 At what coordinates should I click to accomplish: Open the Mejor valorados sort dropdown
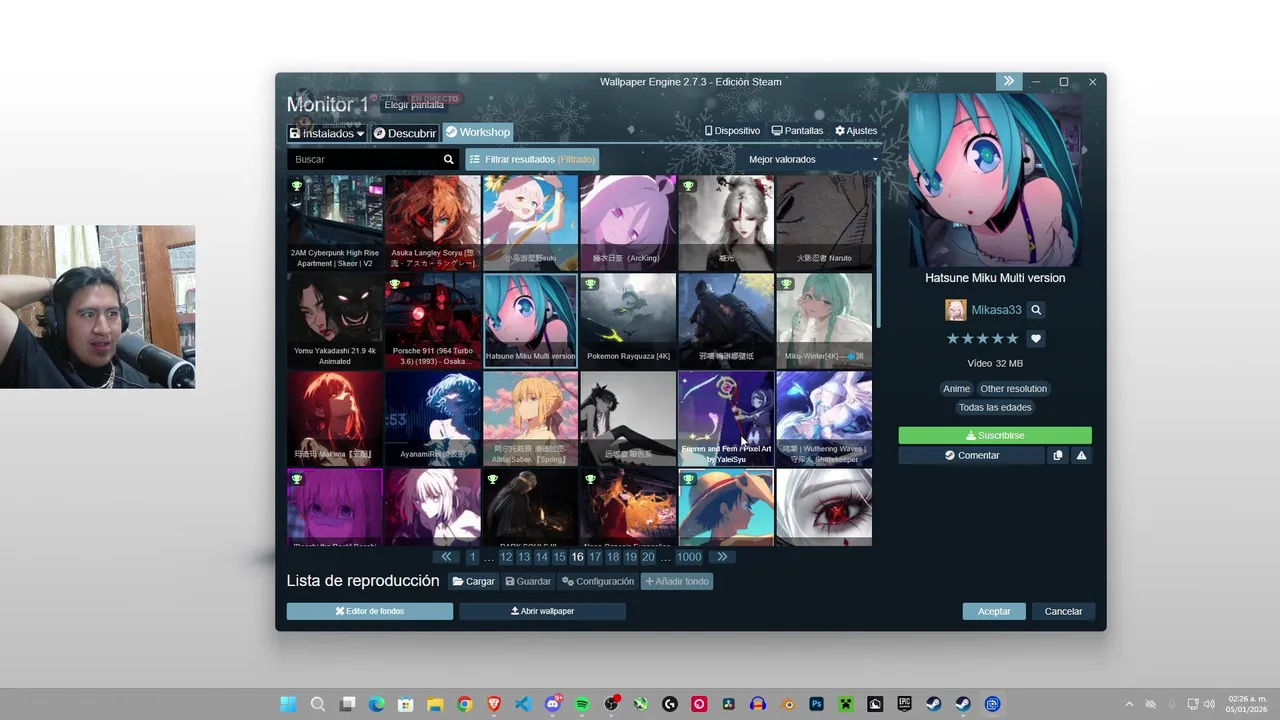(x=813, y=159)
